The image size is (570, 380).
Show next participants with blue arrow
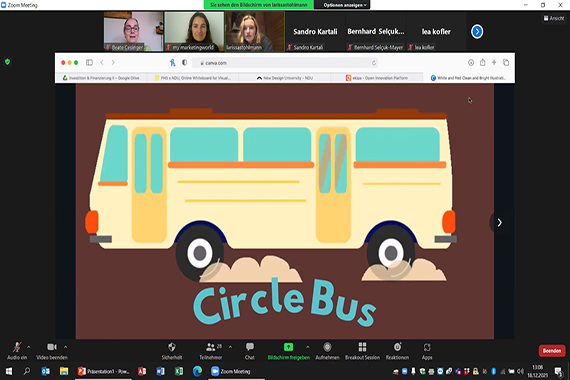[477, 32]
